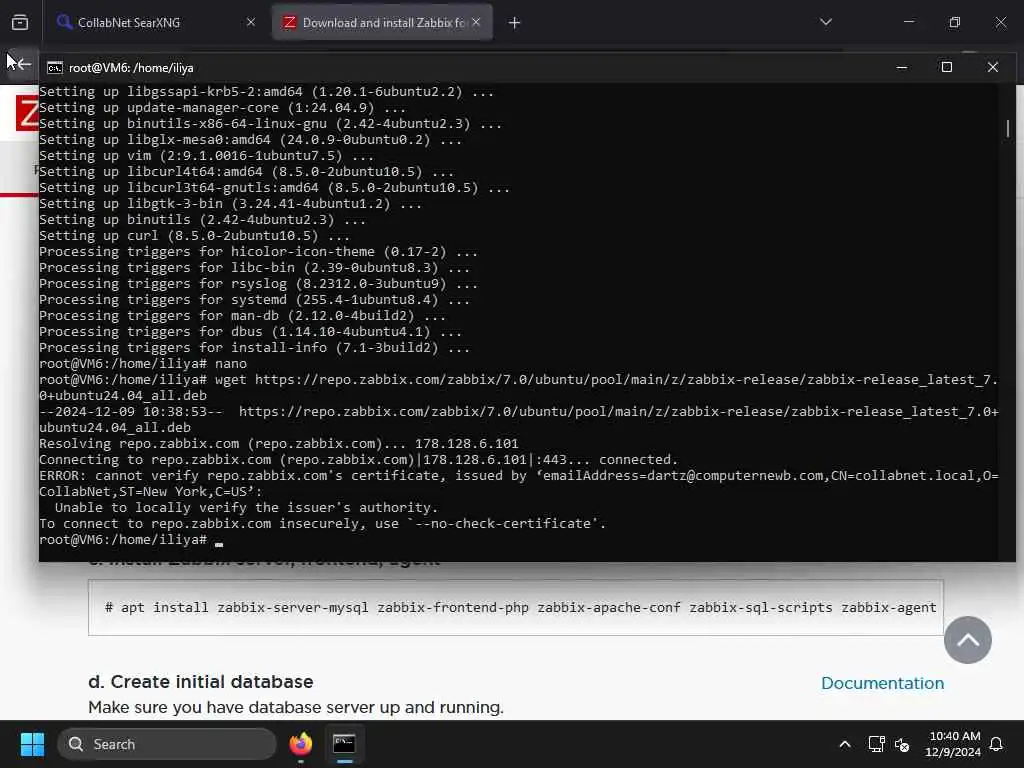Open a new browser tab
The image size is (1024, 768).
click(515, 23)
